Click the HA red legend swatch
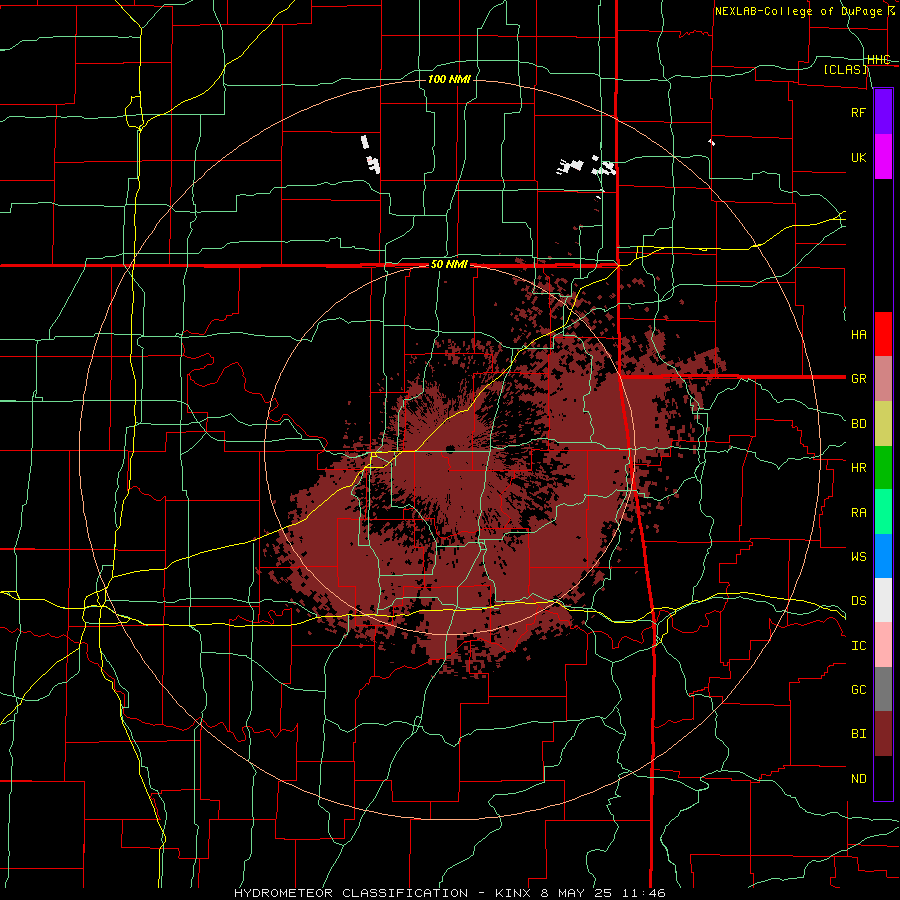 (x=883, y=334)
